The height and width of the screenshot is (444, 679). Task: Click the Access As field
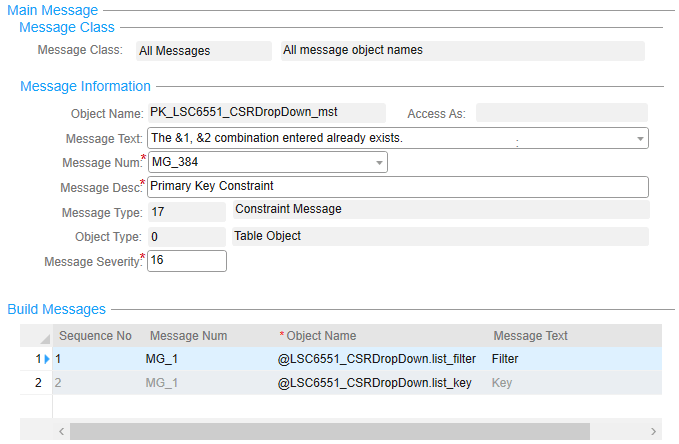pos(561,113)
